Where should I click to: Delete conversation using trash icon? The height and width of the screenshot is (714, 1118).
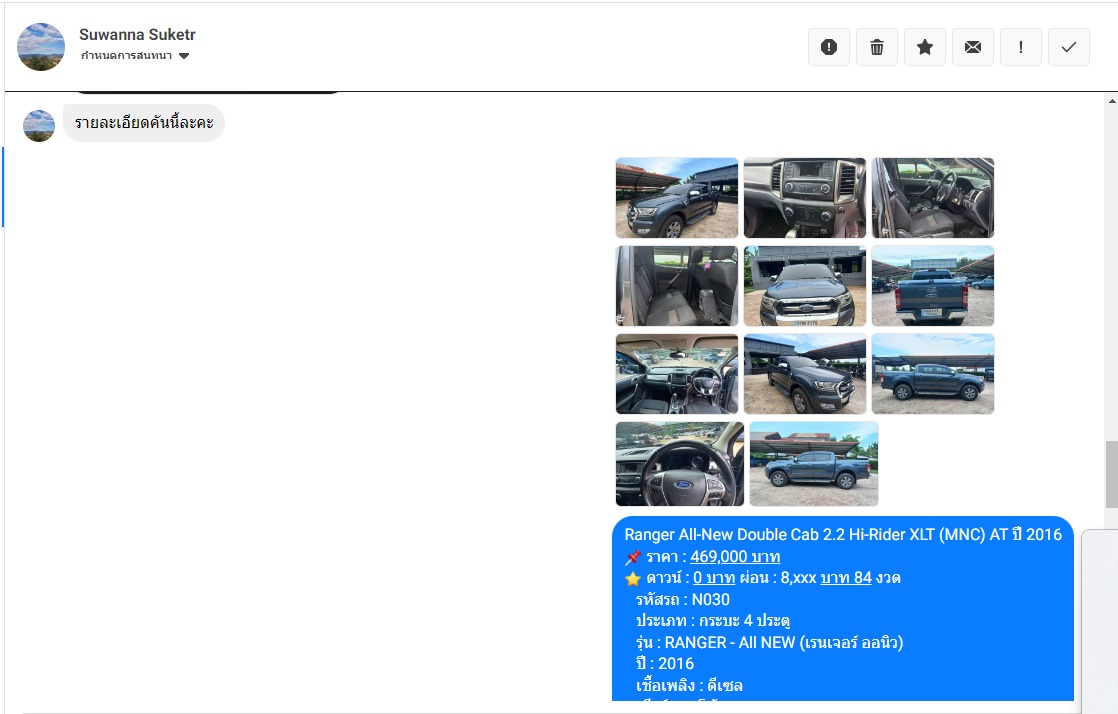point(876,47)
